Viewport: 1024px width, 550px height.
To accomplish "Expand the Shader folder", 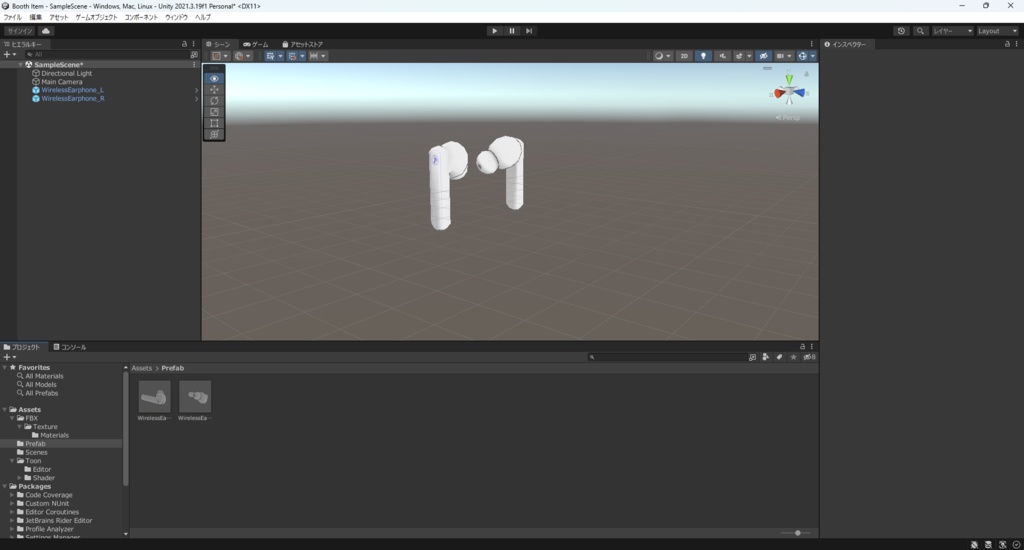I will pos(20,477).
